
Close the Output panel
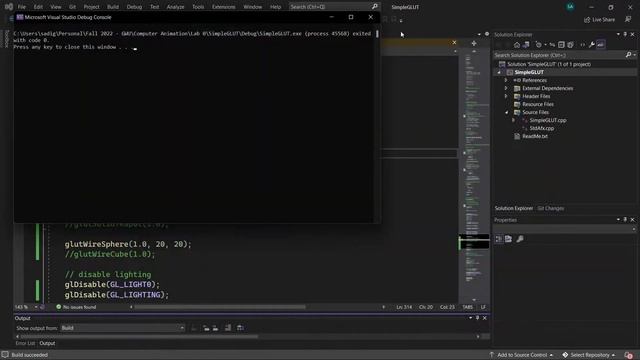(x=484, y=318)
